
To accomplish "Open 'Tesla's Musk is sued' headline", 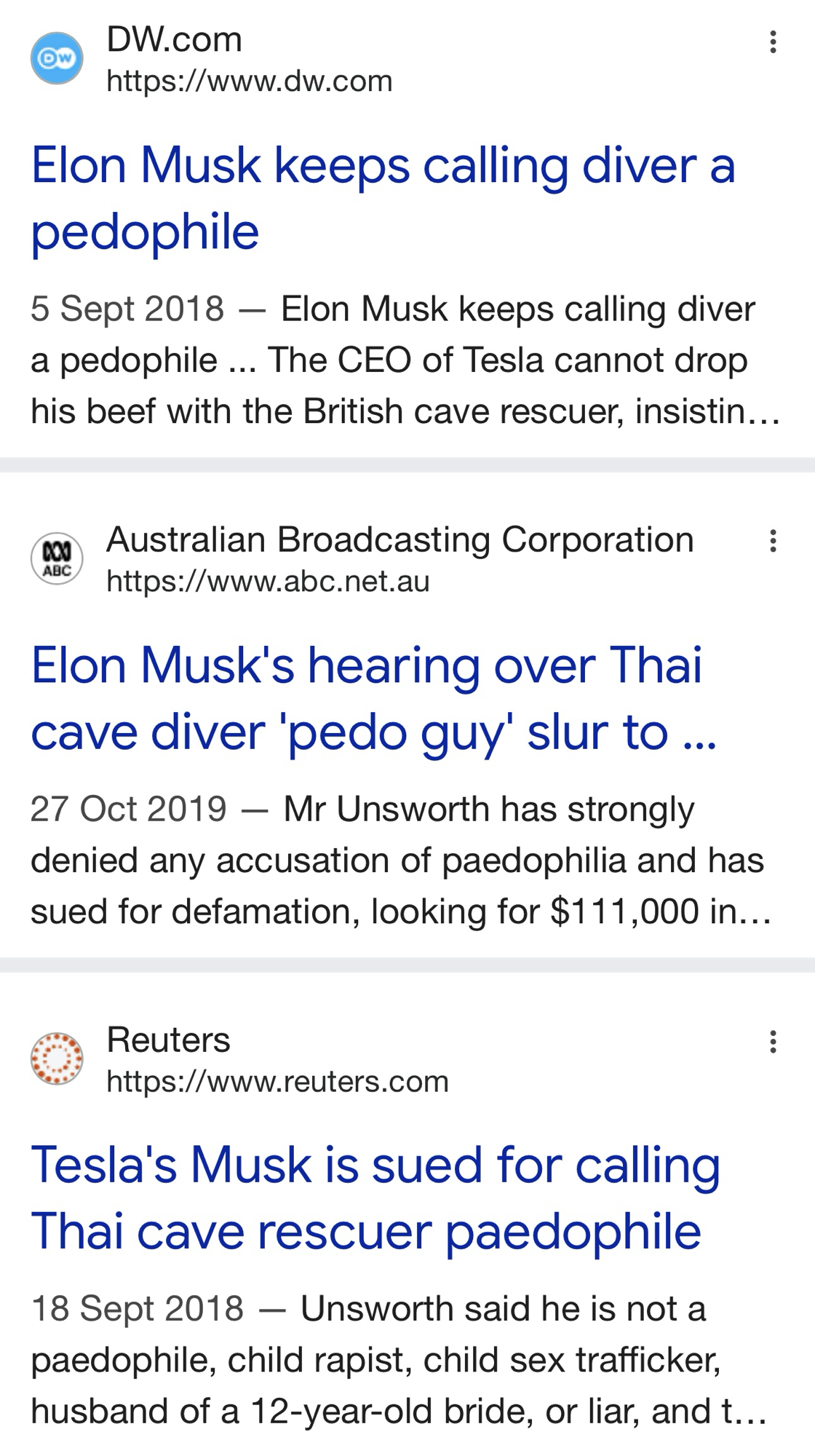I will coord(375,1198).
